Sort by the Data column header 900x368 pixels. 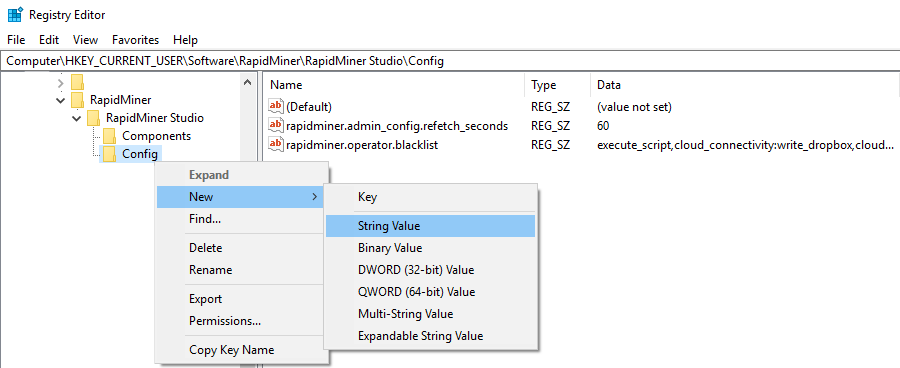click(609, 85)
